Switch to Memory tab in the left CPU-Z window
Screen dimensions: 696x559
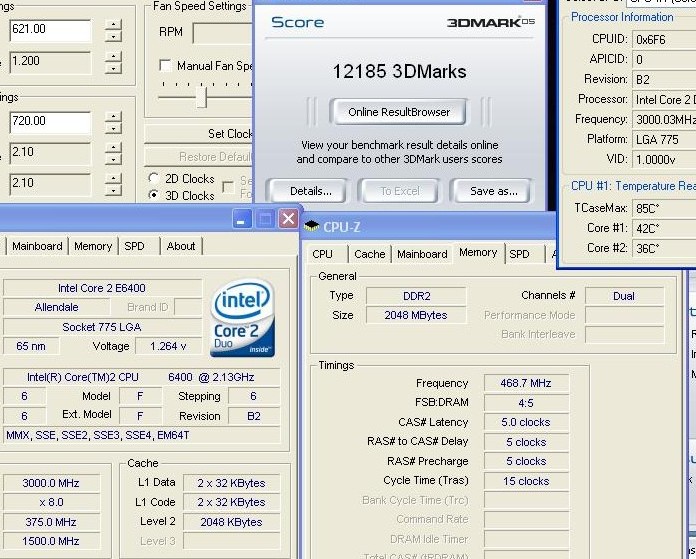click(x=93, y=246)
